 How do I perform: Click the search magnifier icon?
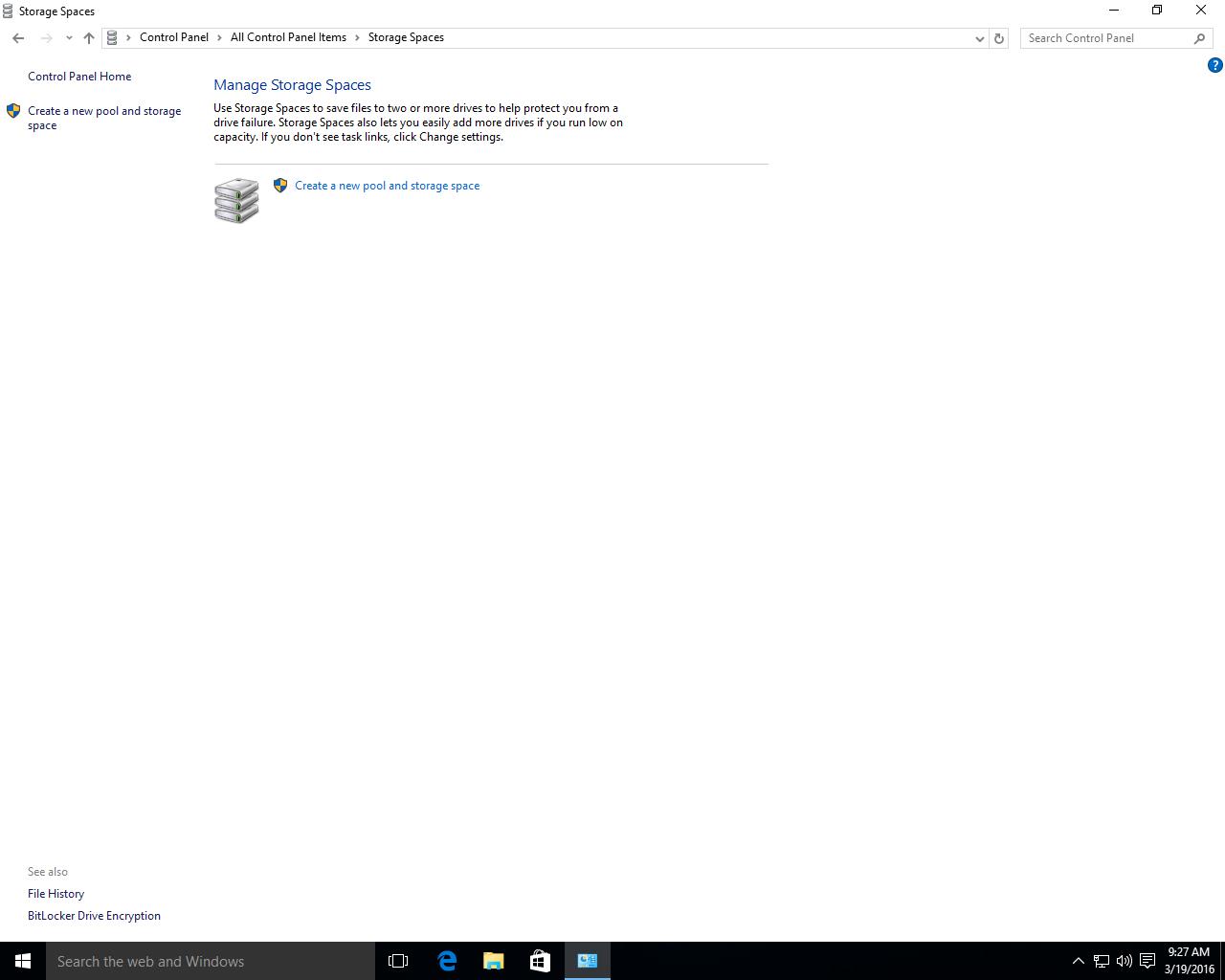1199,38
